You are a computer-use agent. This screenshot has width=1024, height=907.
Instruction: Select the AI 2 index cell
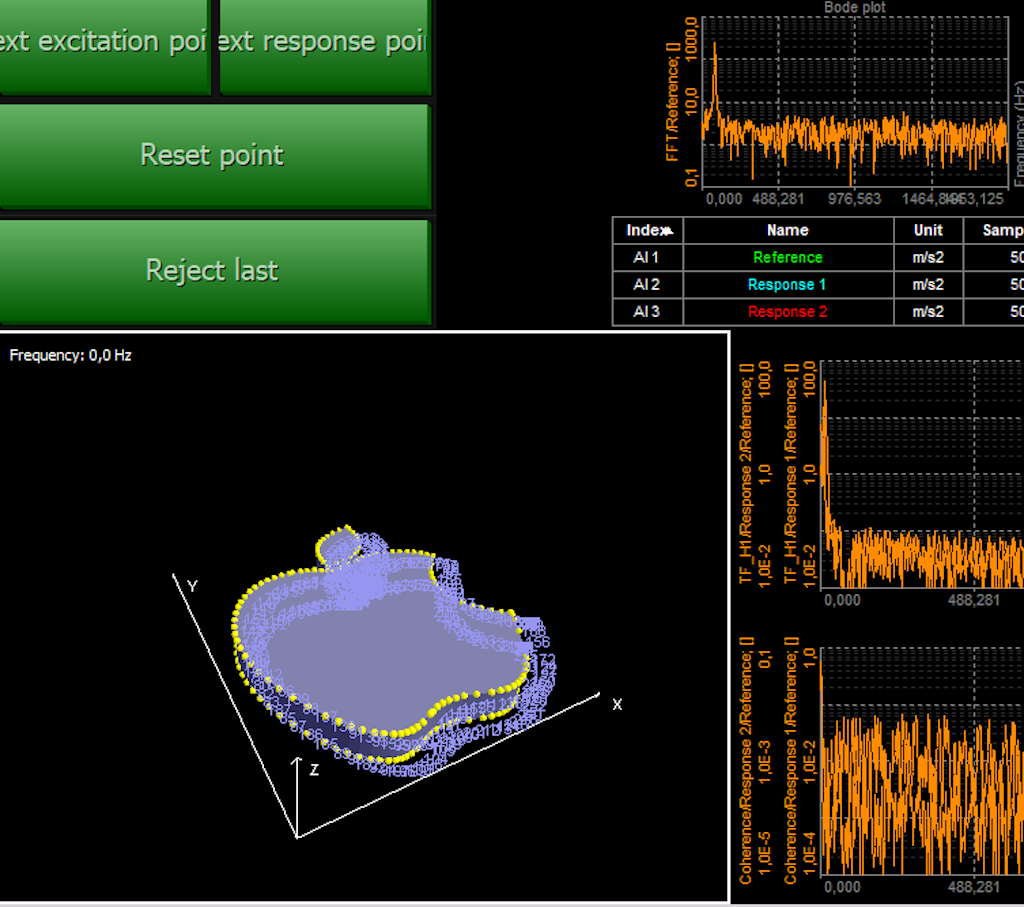pyautogui.click(x=647, y=285)
